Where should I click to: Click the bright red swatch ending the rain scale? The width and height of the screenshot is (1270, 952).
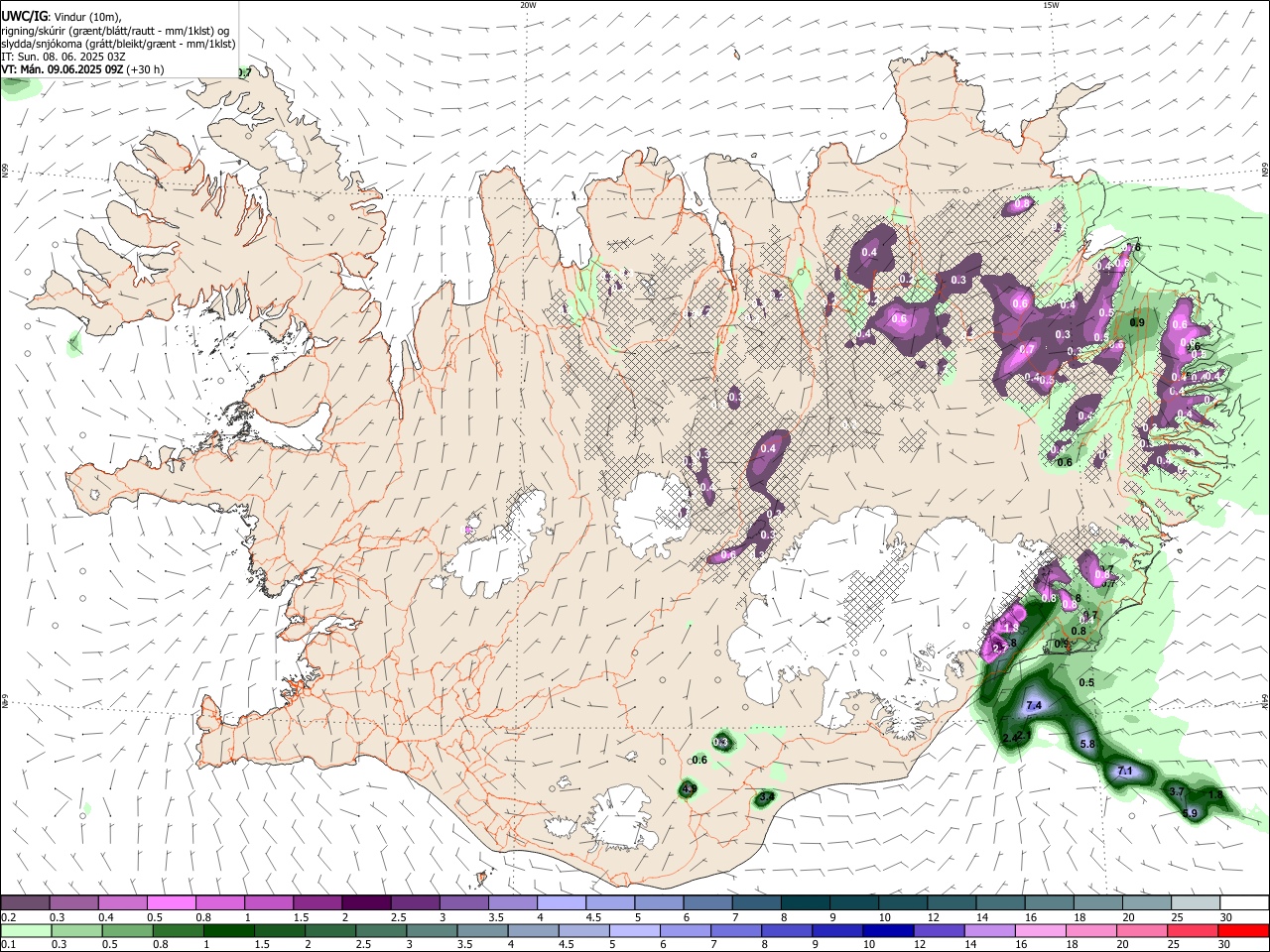(x=1244, y=931)
